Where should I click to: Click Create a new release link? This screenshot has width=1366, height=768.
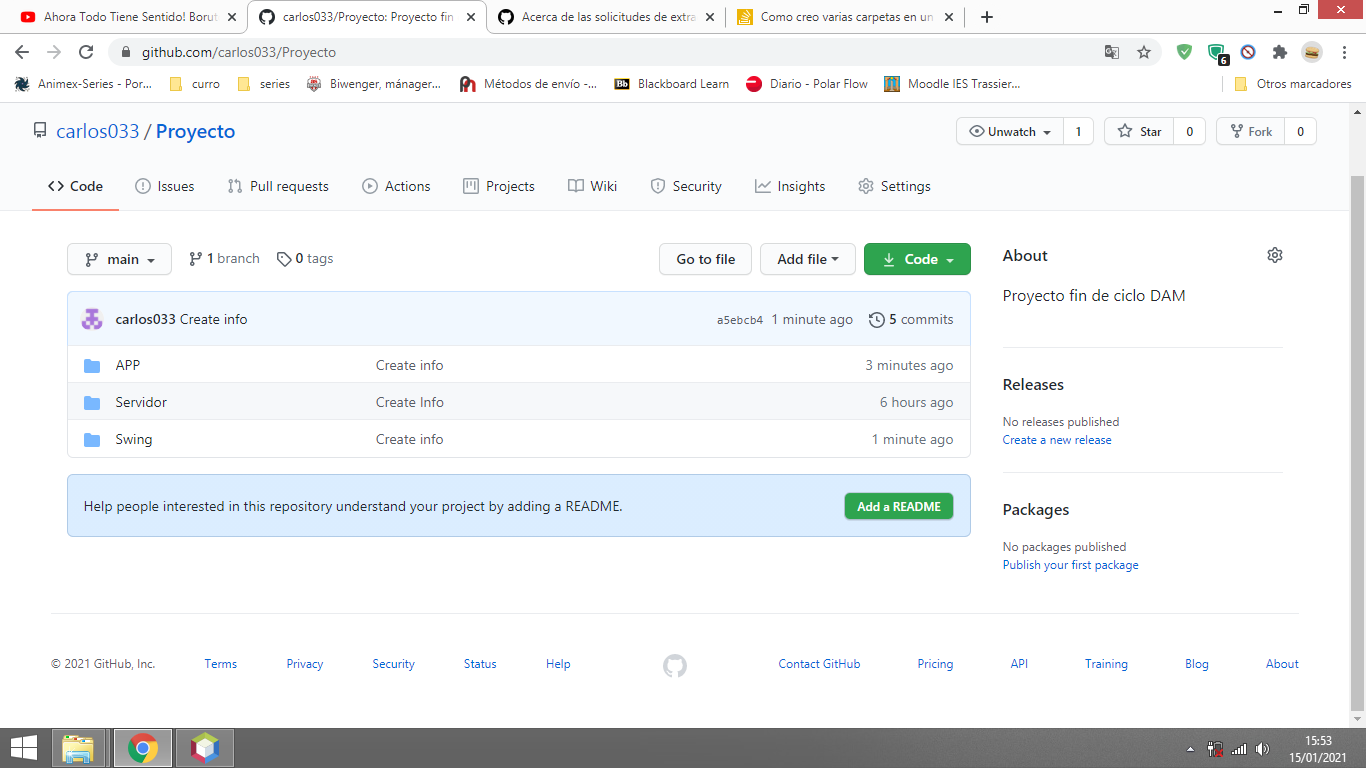pyautogui.click(x=1057, y=440)
